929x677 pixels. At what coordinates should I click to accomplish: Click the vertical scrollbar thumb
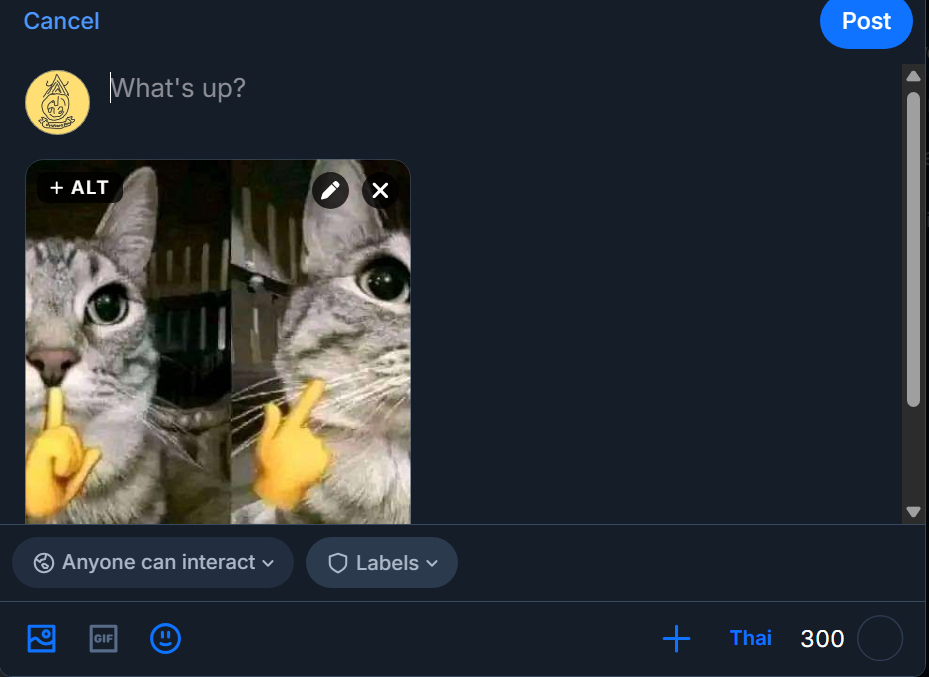[x=913, y=250]
